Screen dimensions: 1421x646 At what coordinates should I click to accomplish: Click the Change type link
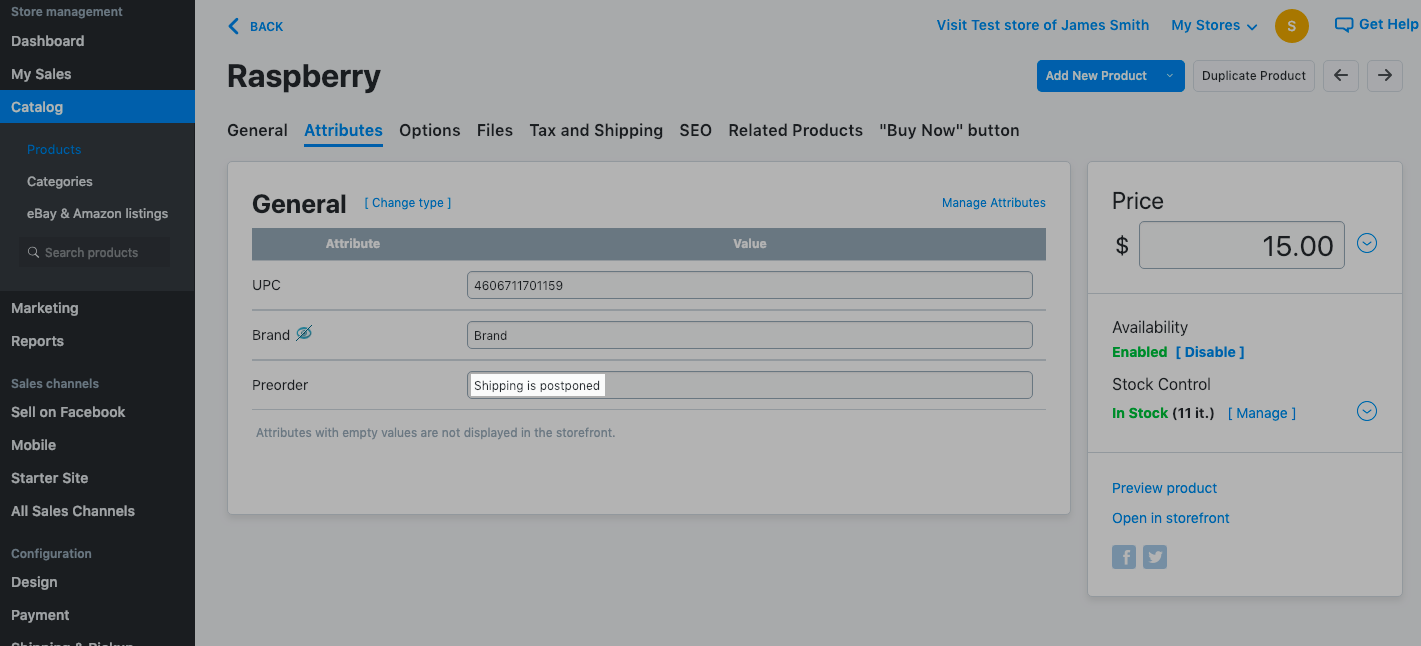(407, 203)
